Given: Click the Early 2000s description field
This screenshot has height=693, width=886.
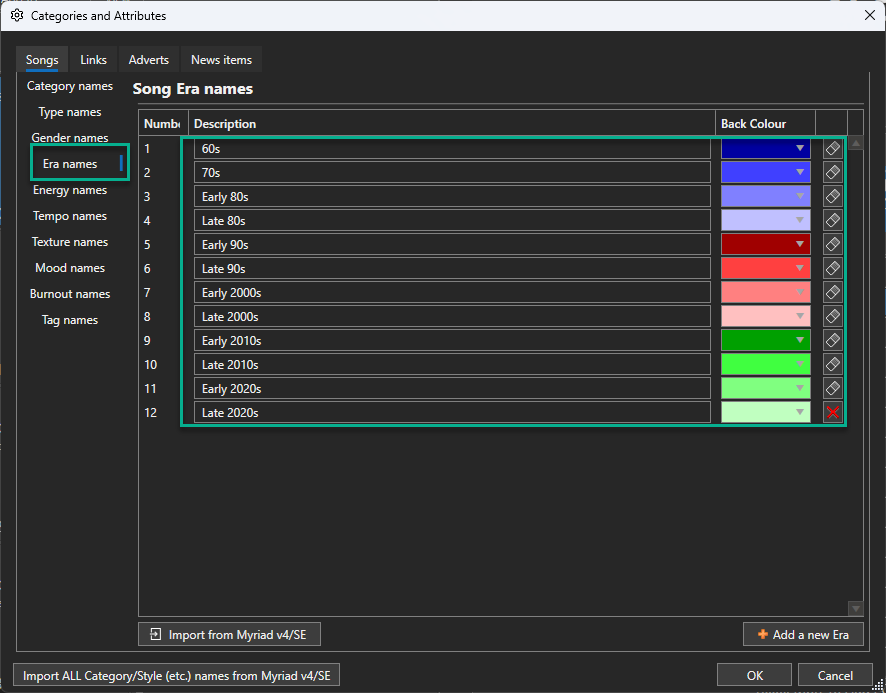Looking at the screenshot, I should coord(452,292).
